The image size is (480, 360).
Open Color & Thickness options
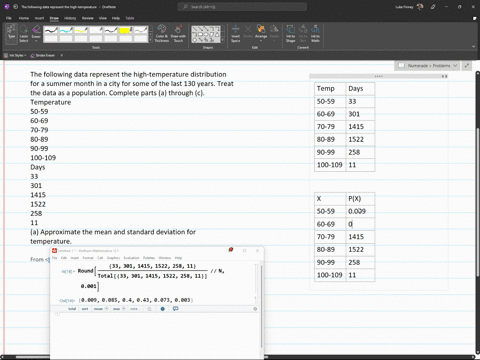(x=162, y=33)
